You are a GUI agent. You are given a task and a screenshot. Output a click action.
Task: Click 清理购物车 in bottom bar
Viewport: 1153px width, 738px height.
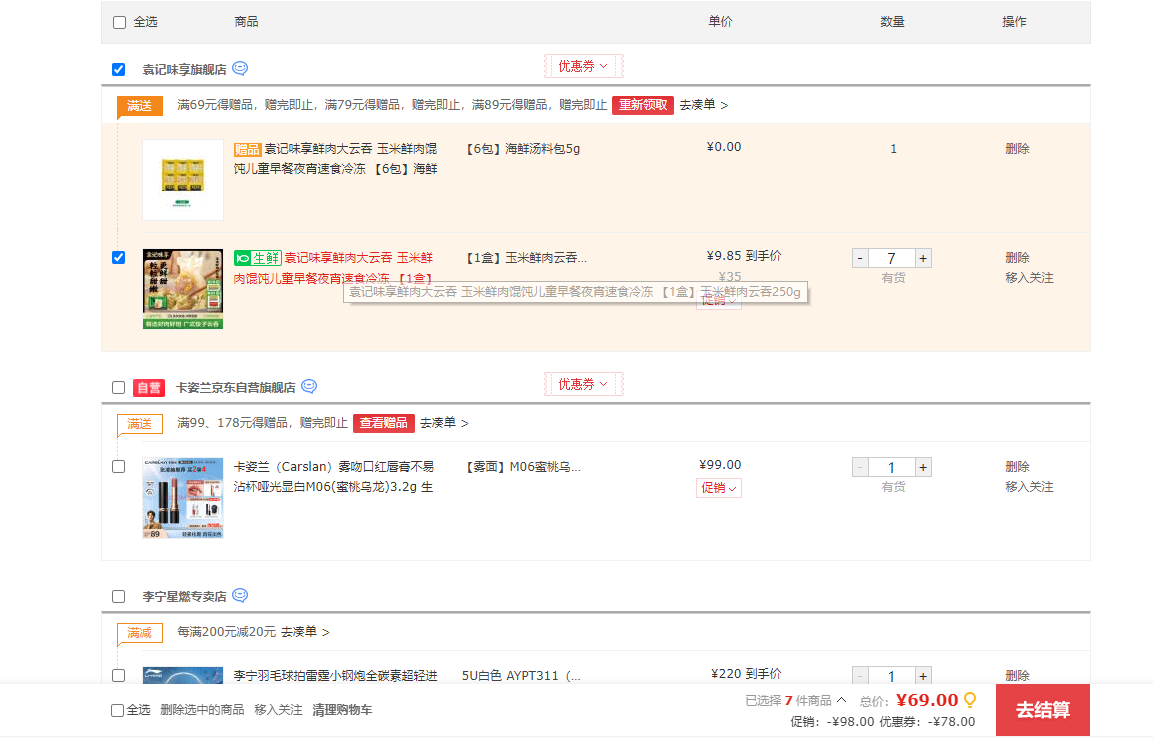click(x=342, y=709)
